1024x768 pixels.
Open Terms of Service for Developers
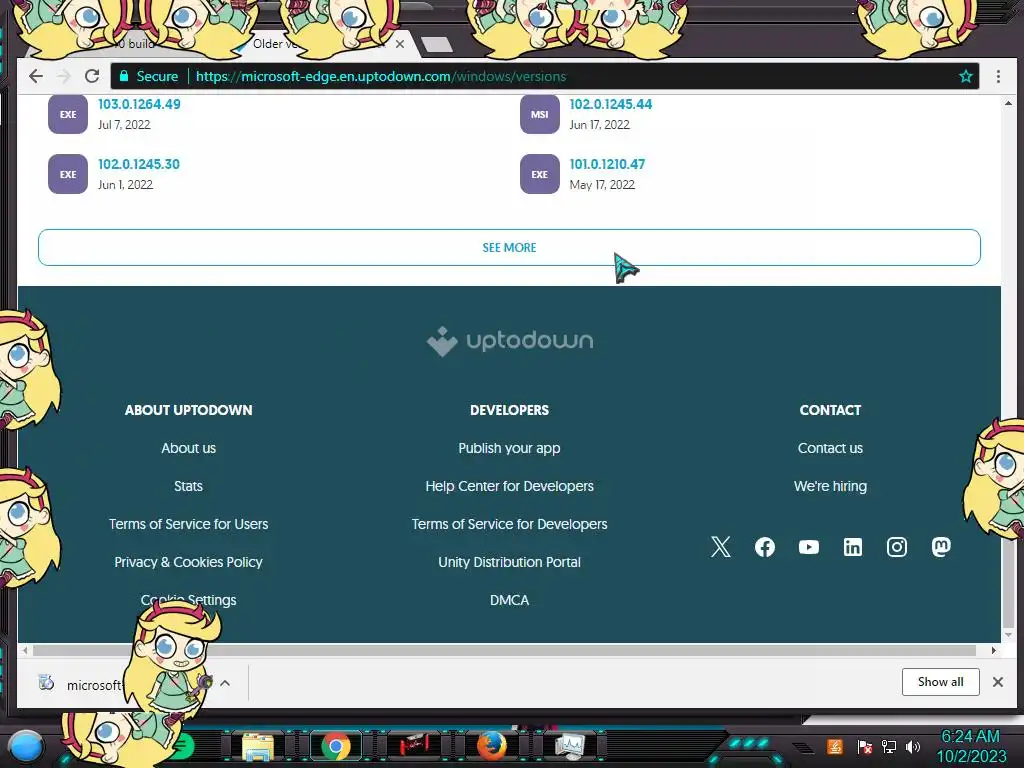(x=509, y=524)
